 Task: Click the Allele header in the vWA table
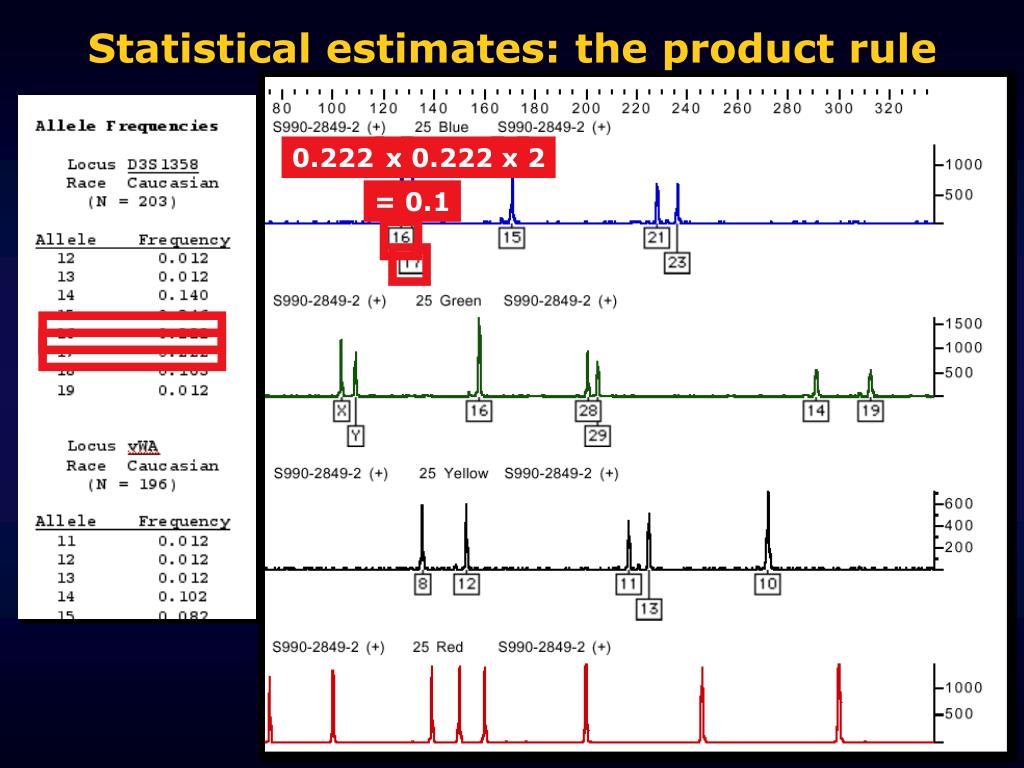pos(65,522)
